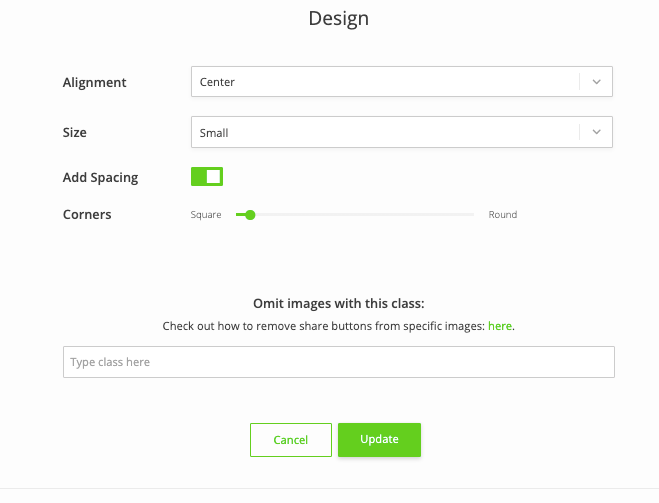Open the green "here" link
This screenshot has width=659, height=503.
[x=500, y=326]
